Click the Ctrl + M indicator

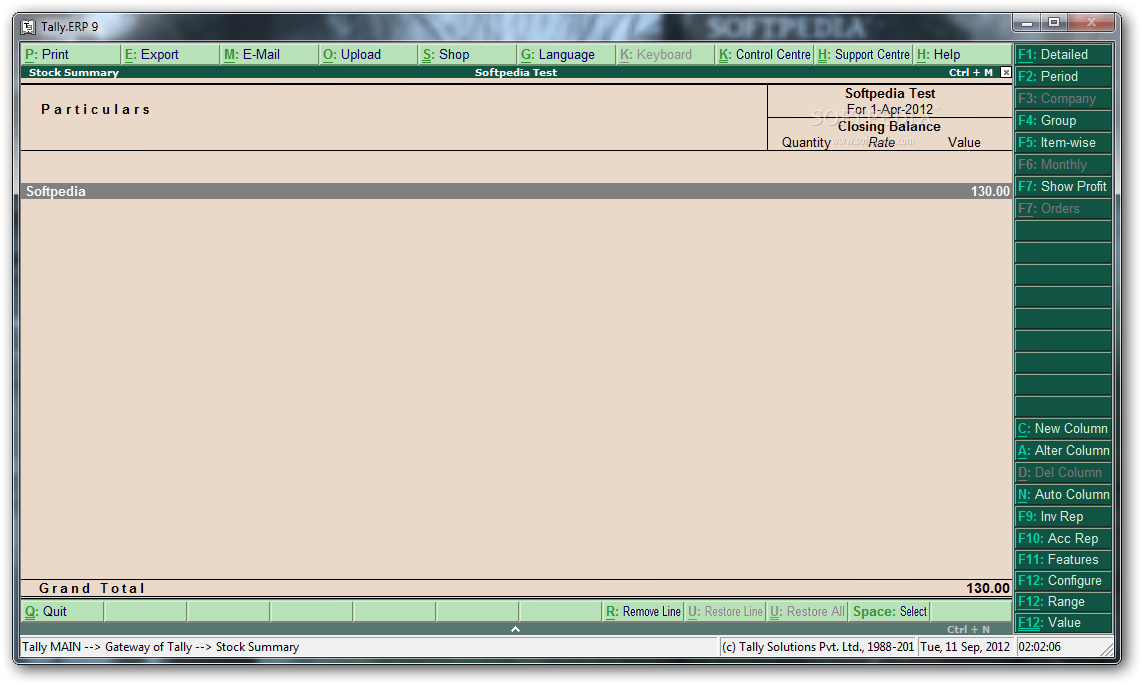[970, 72]
